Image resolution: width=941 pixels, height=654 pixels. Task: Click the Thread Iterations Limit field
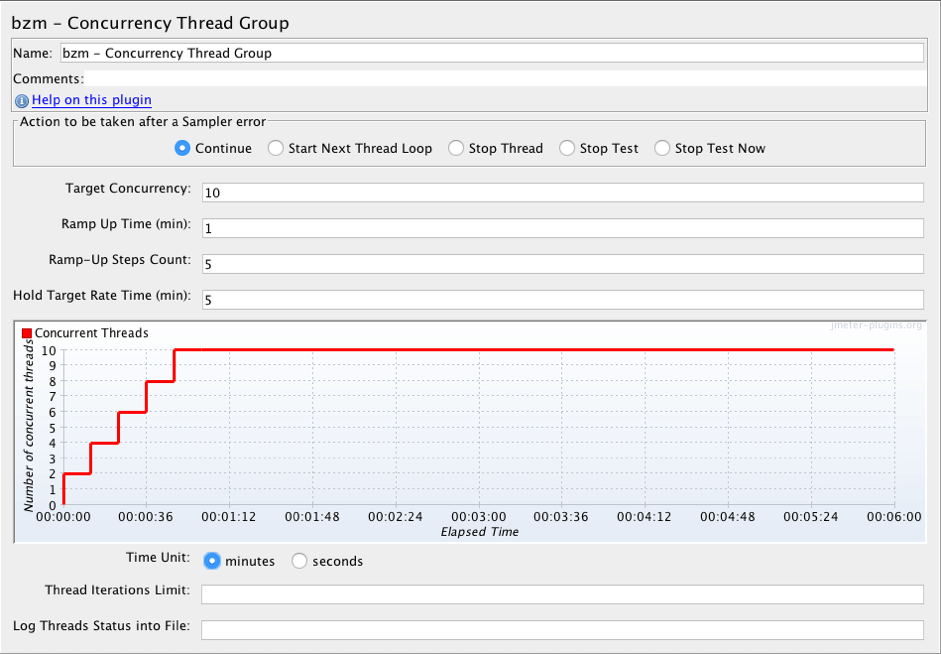coord(562,594)
